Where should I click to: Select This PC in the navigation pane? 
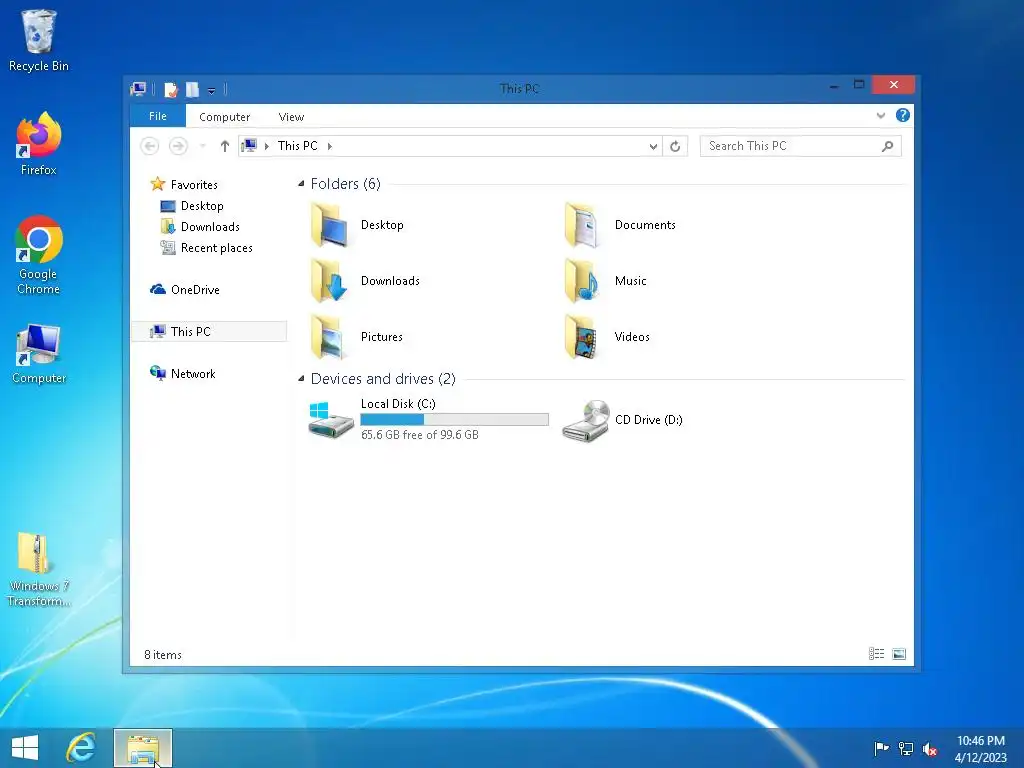tap(210, 331)
